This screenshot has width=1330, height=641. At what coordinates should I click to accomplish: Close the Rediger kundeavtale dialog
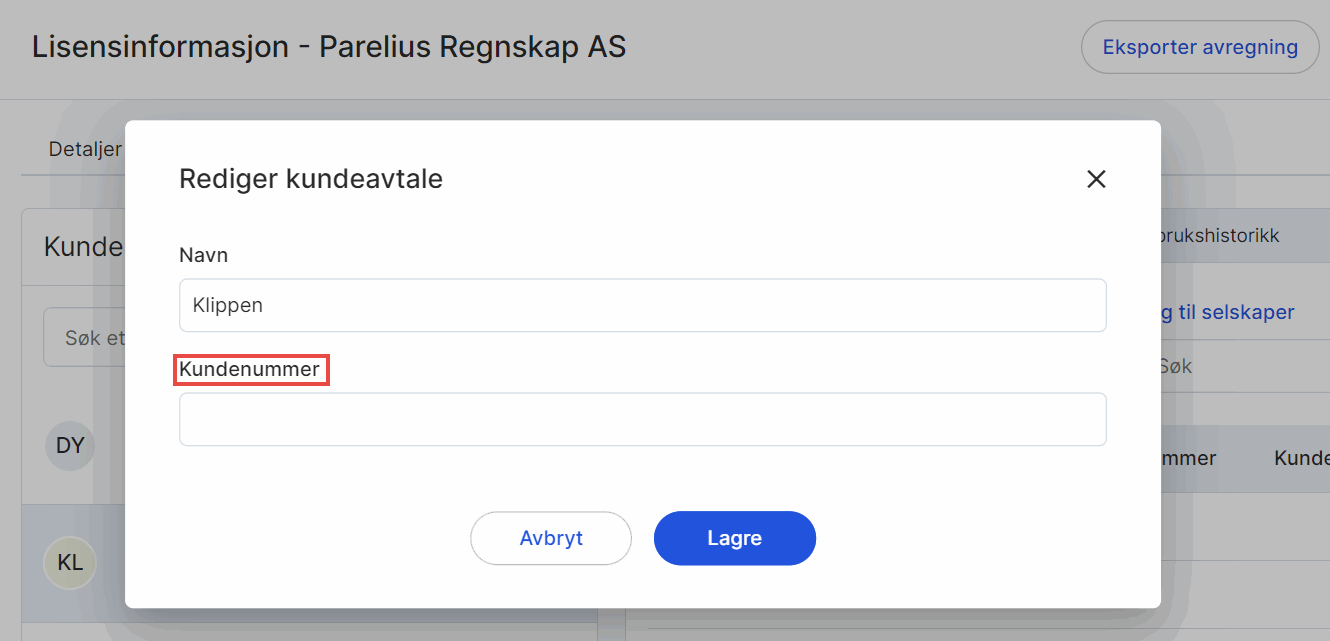point(1096,180)
